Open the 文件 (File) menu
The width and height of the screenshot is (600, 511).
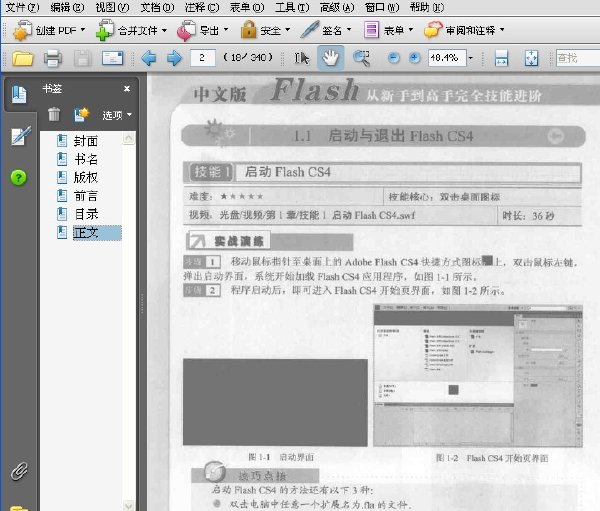(x=22, y=7)
